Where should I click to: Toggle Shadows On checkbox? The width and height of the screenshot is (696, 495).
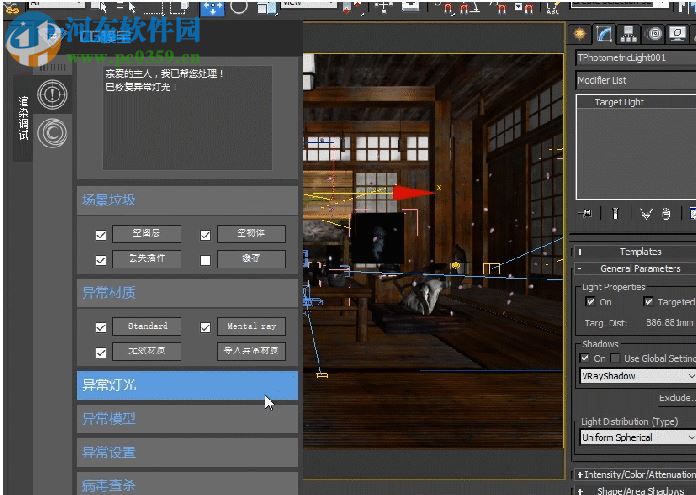coord(585,358)
